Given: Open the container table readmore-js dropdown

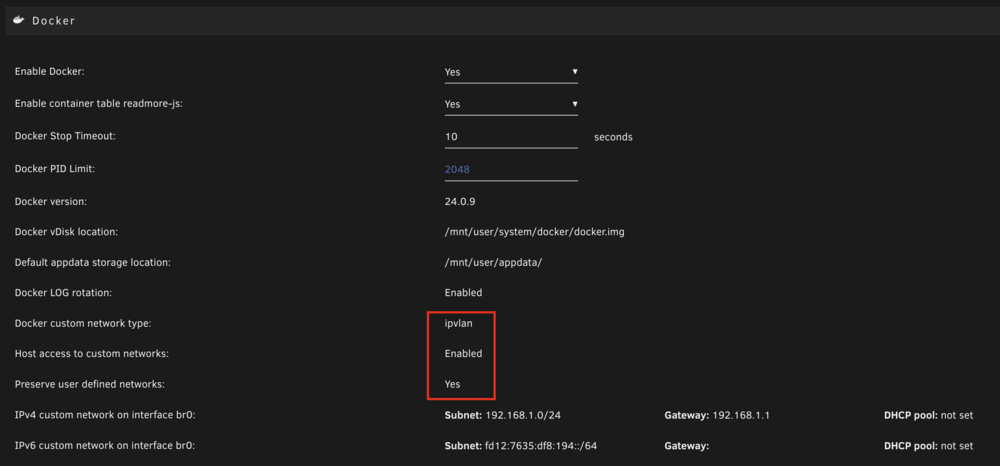Looking at the screenshot, I should point(511,104).
